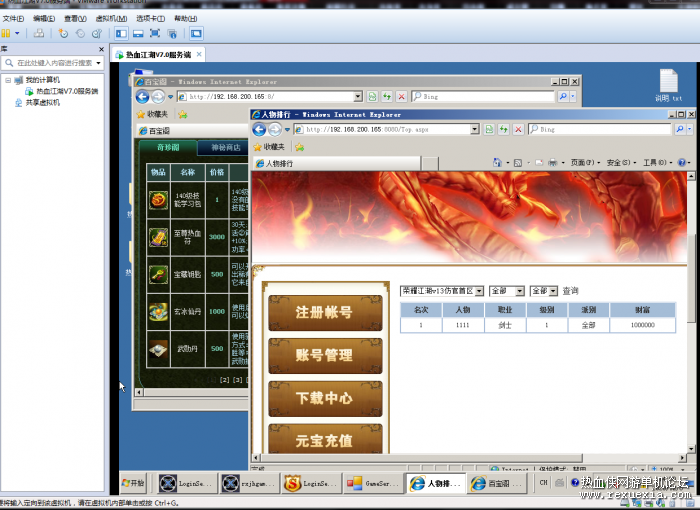Click add-to-favorites star icon in 人物排行 window
The height and width of the screenshot is (510, 700).
(x=300, y=147)
